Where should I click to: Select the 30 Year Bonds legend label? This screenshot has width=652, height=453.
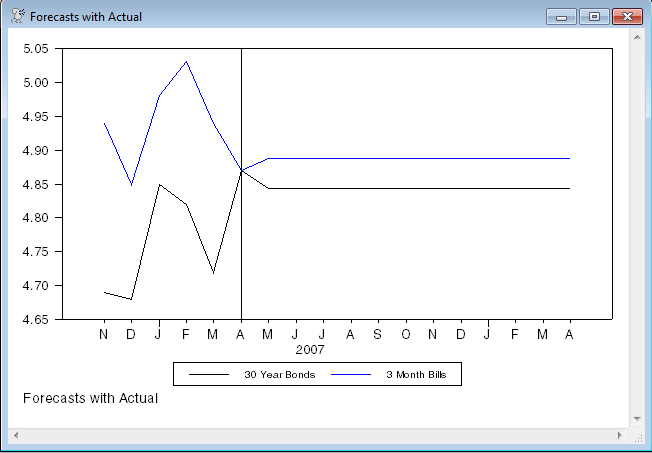click(x=279, y=375)
